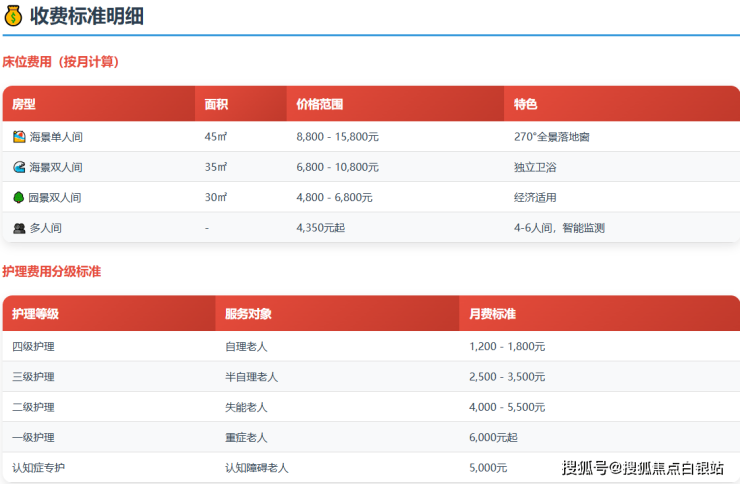Click the 6,000元起 monthly fee cell
This screenshot has width=740, height=484.
point(494,438)
